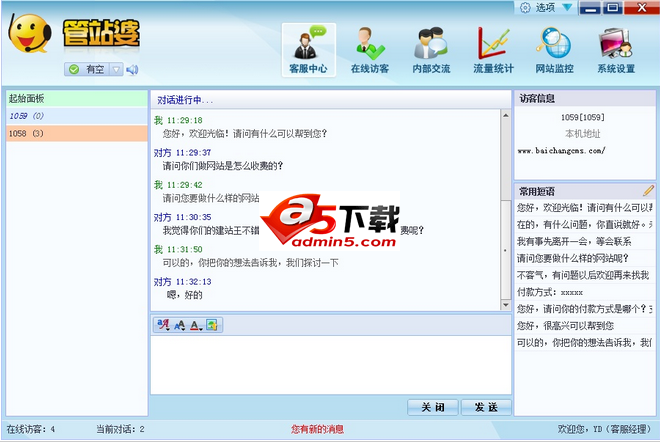This screenshot has width=660, height=443.
Task: Click in the message input box
Action: coord(331,365)
